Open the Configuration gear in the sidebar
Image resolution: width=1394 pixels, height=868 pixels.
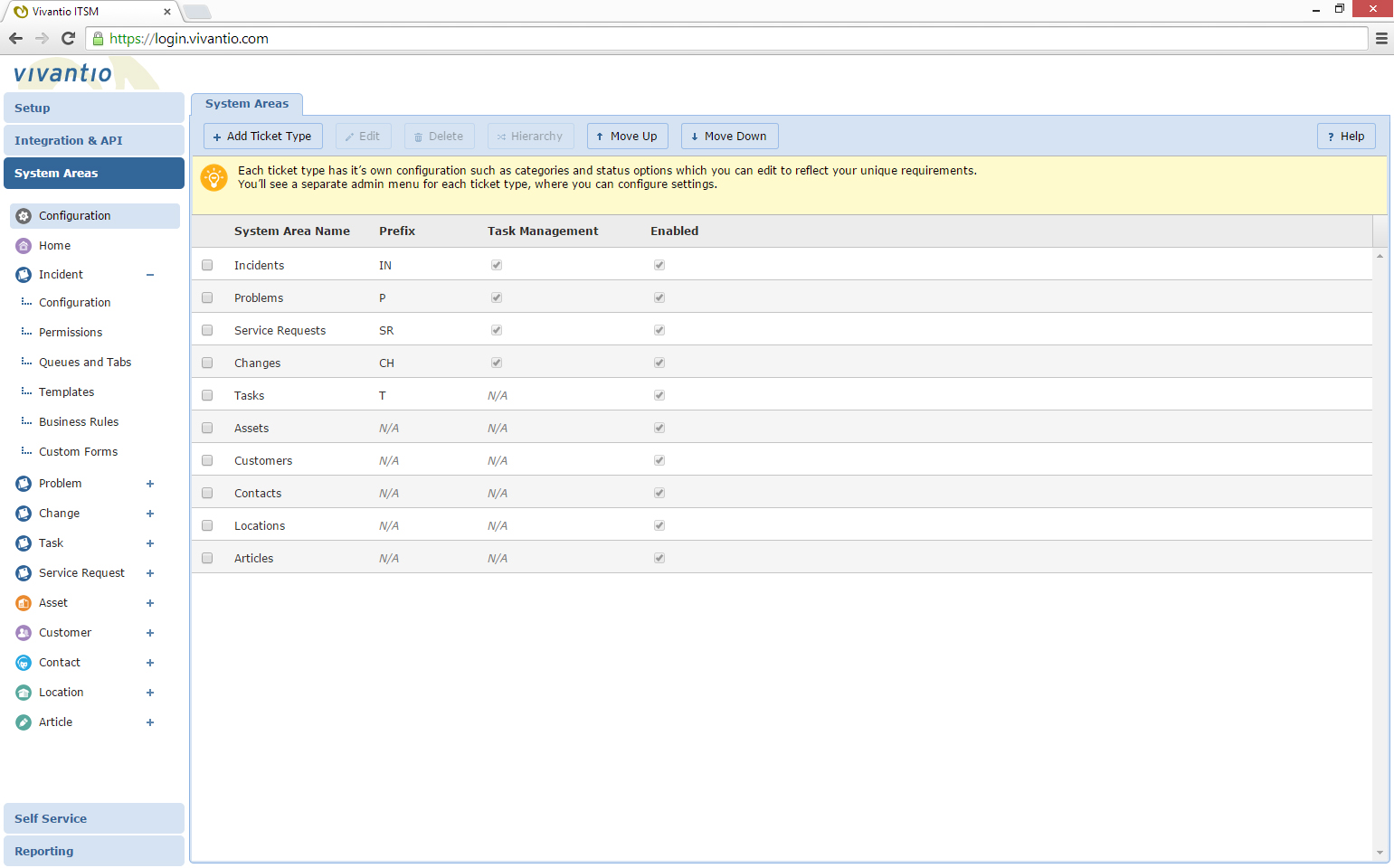(x=23, y=215)
